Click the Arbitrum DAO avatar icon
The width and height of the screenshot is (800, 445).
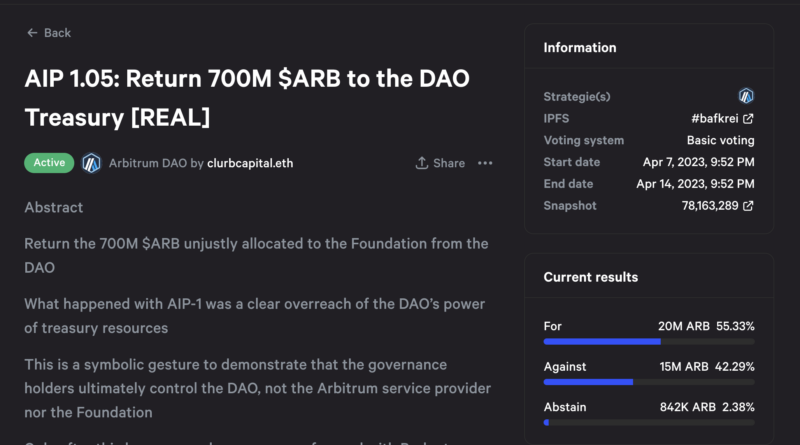point(91,162)
